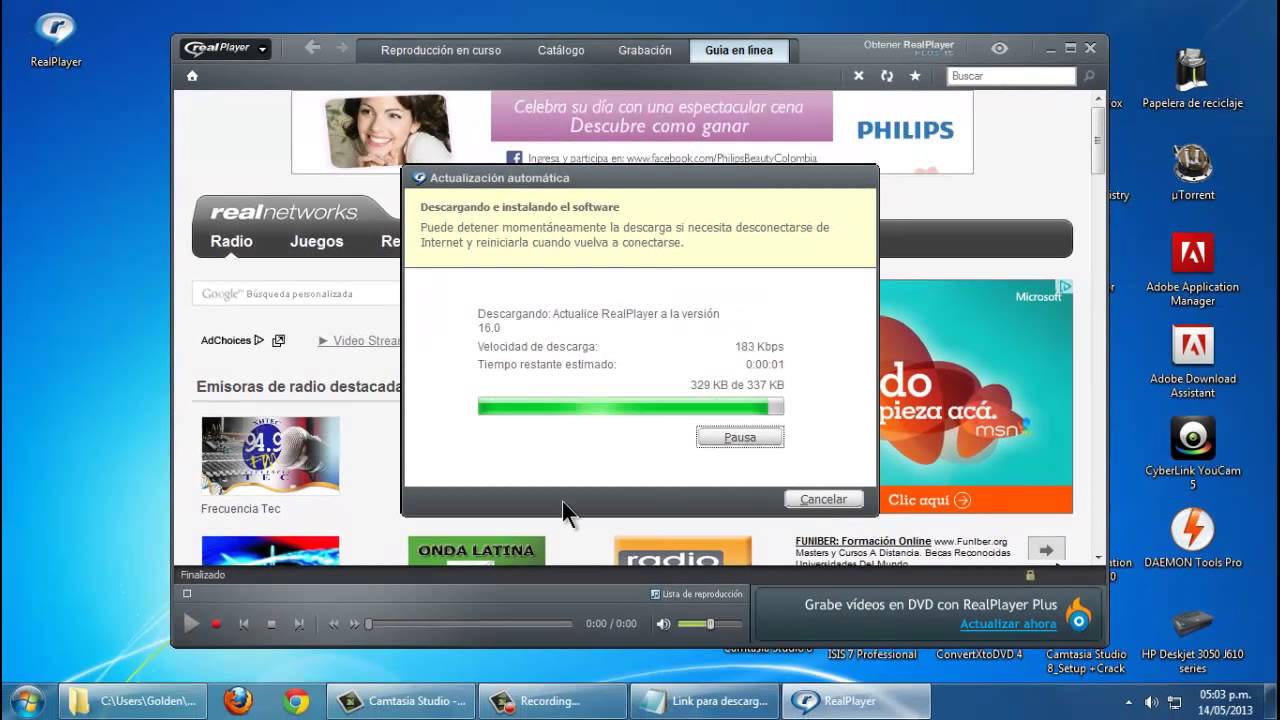Open the Grabación tab

[645, 50]
